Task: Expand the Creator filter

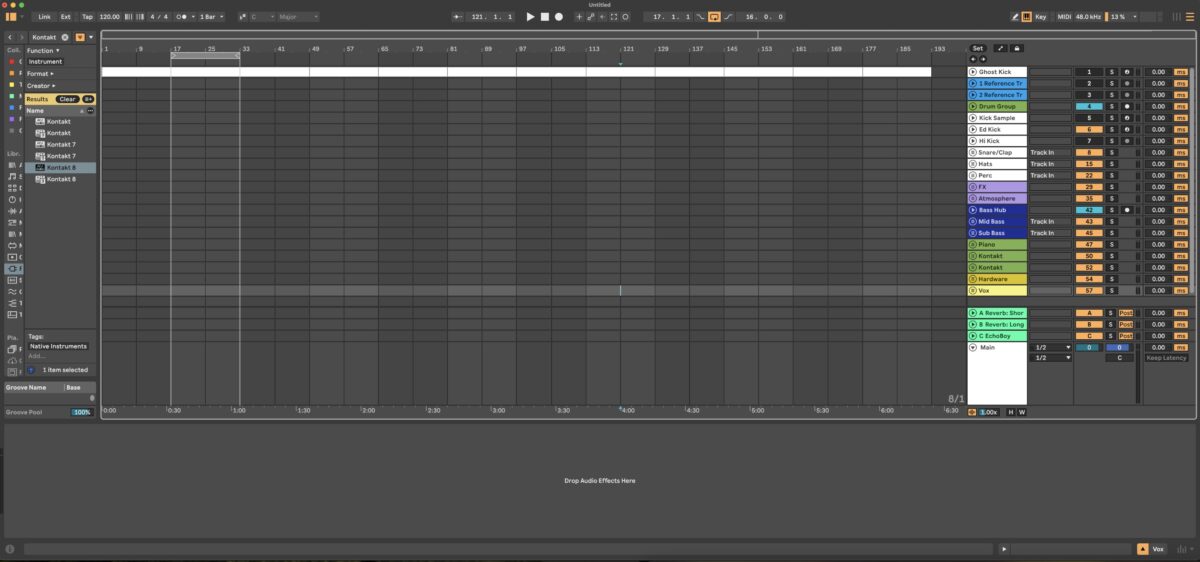Action: point(41,85)
